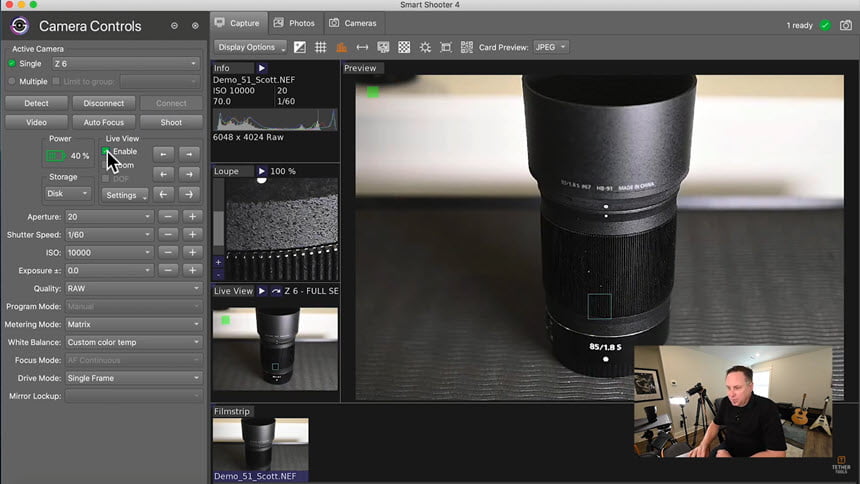The image size is (860, 484).
Task: Switch to the Photos tab
Action: pos(295,23)
